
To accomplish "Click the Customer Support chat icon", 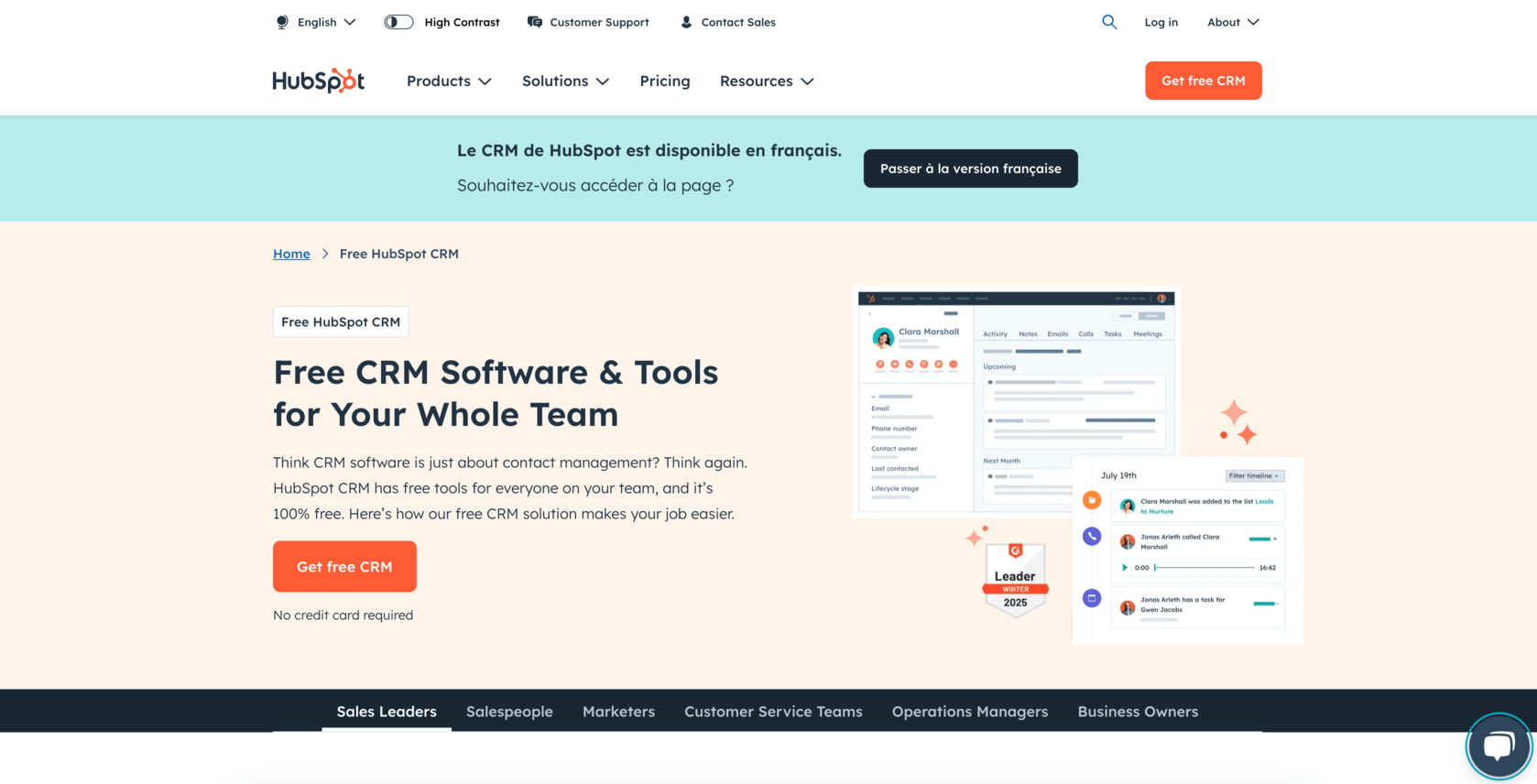I will click(x=535, y=22).
